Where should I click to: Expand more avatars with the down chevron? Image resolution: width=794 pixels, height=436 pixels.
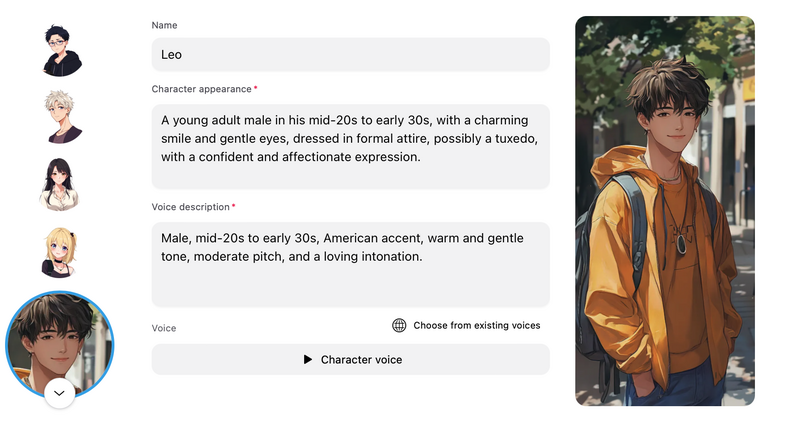pos(60,393)
